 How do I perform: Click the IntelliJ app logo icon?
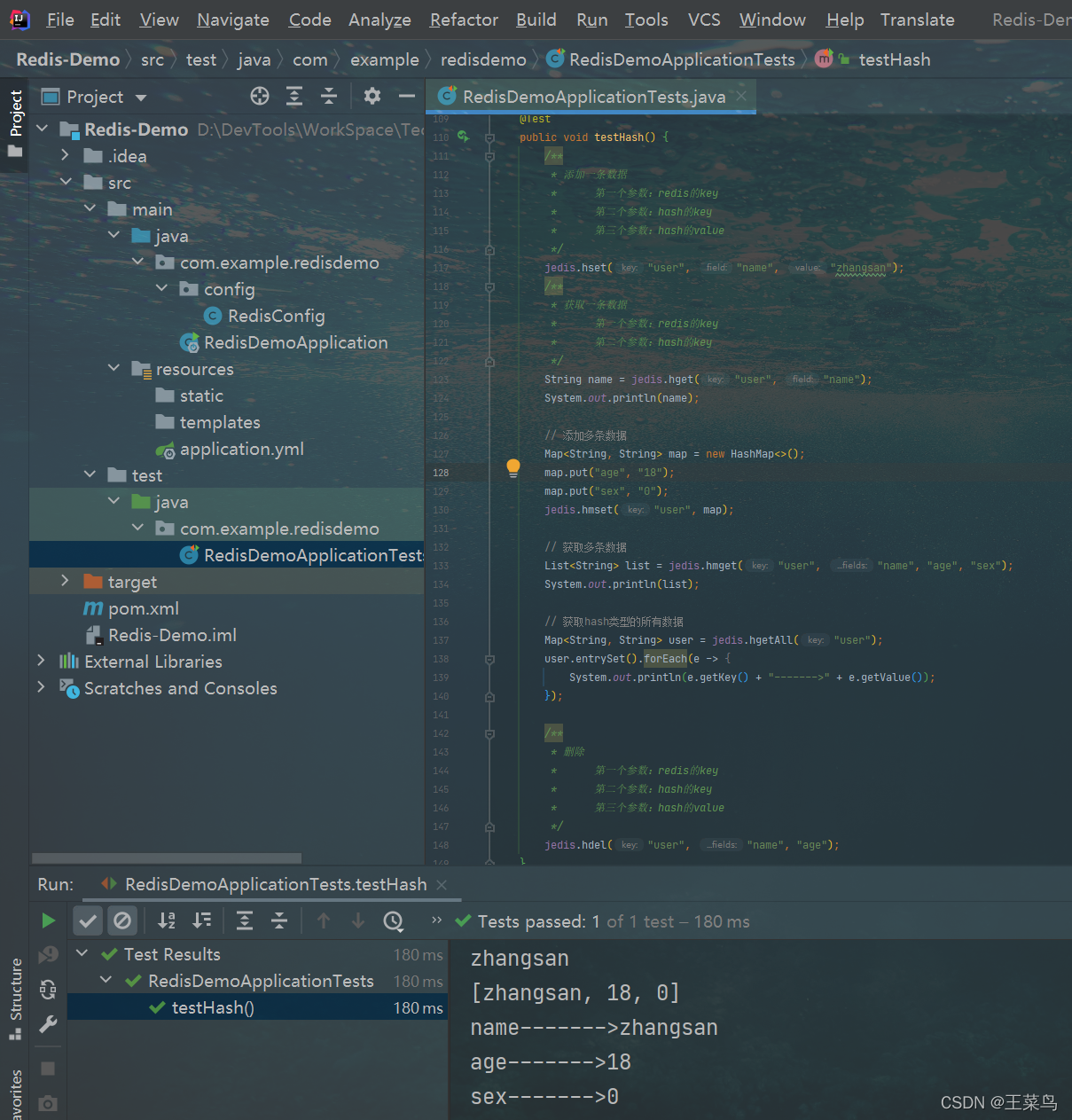pos(20,20)
